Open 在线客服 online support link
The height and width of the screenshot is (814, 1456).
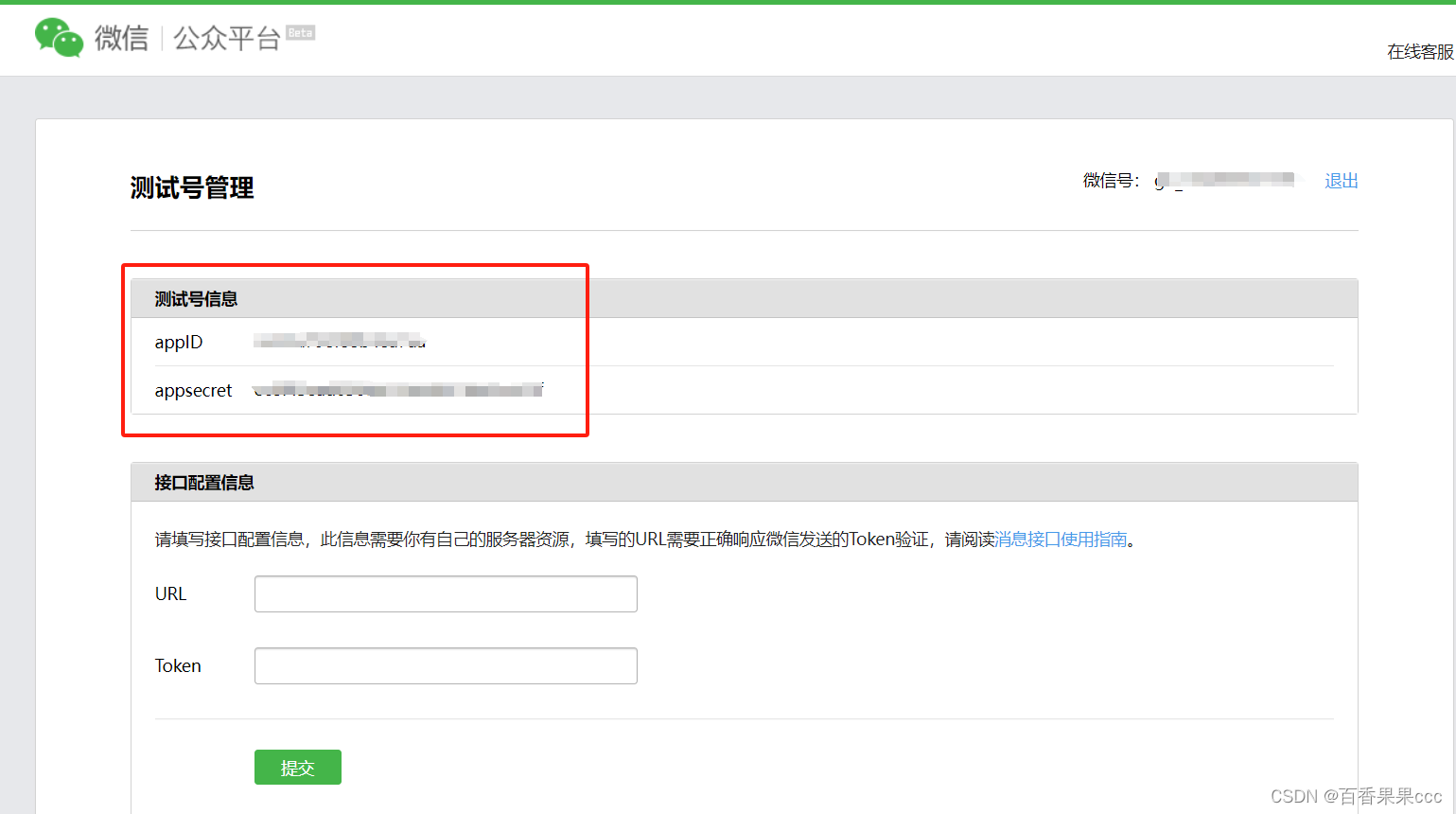[1420, 51]
